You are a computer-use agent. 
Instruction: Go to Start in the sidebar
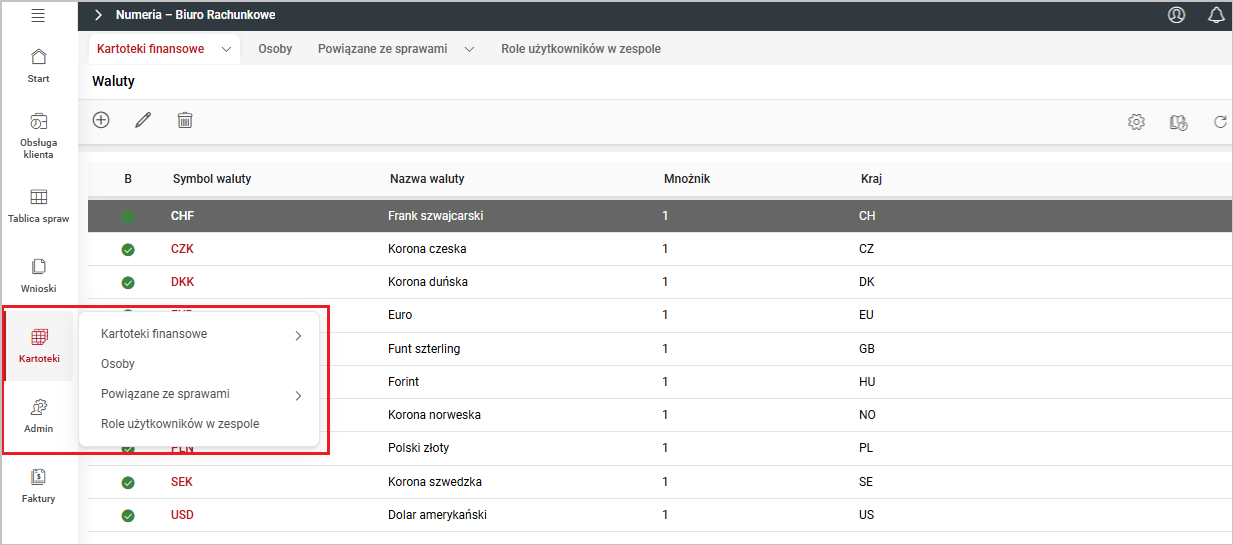pos(38,65)
